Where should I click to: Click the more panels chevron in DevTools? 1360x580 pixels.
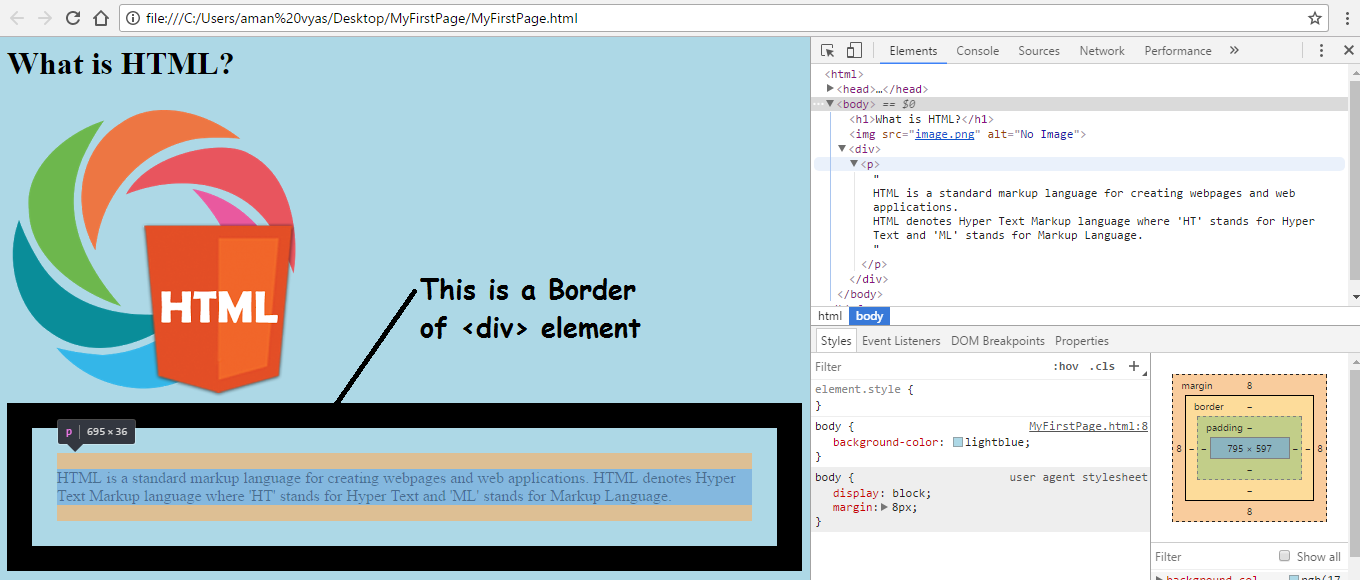1234,49
